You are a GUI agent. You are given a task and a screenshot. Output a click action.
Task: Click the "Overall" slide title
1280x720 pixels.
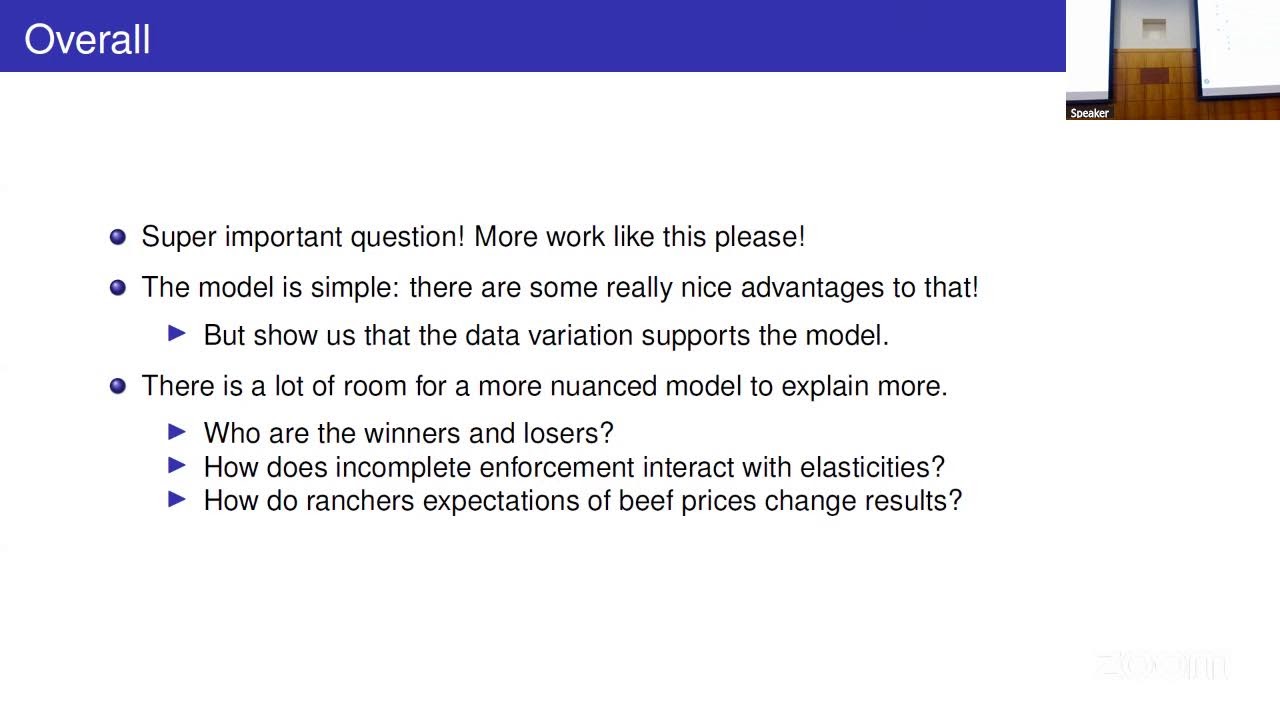[x=87, y=40]
